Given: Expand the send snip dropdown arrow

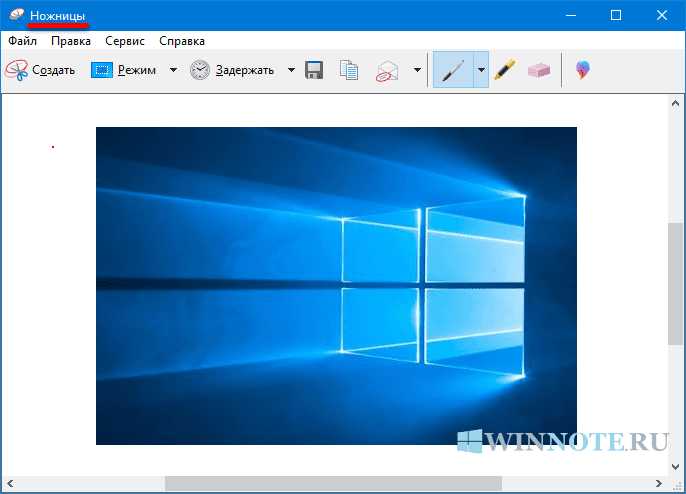Looking at the screenshot, I should [x=417, y=70].
